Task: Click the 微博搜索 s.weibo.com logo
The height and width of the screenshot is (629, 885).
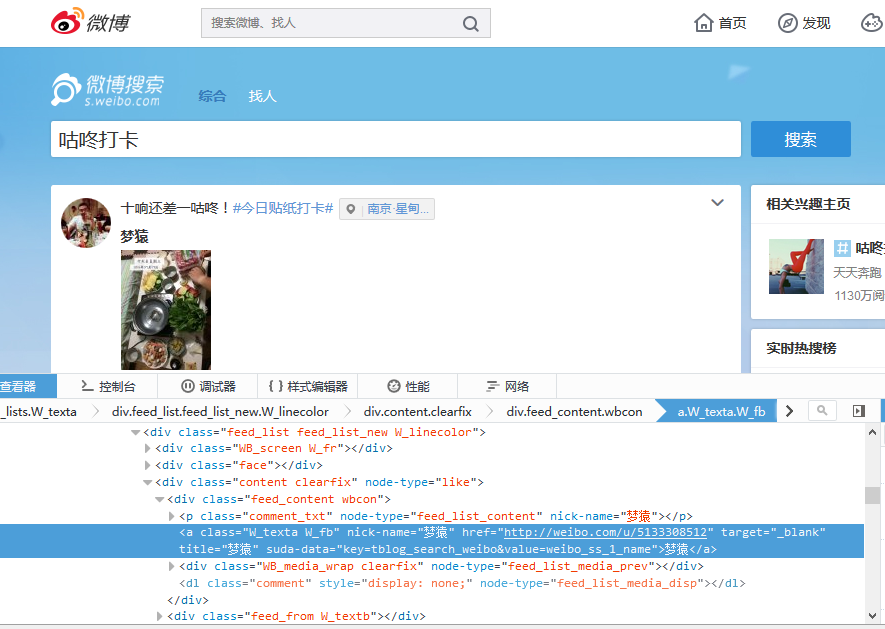Action: 107,90
